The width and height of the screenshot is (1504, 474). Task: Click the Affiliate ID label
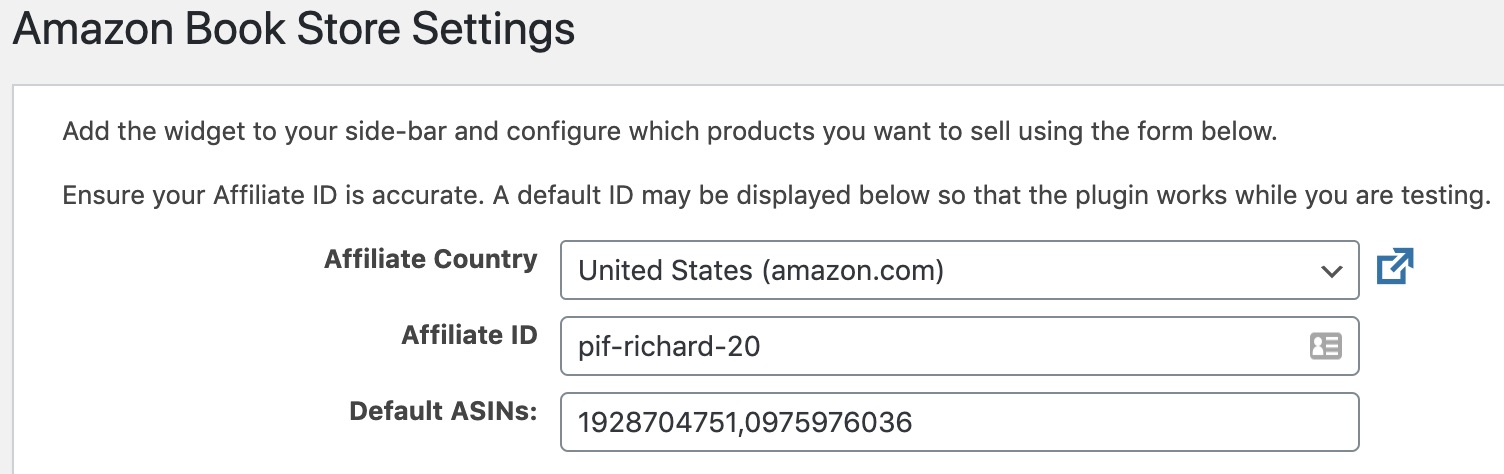469,336
